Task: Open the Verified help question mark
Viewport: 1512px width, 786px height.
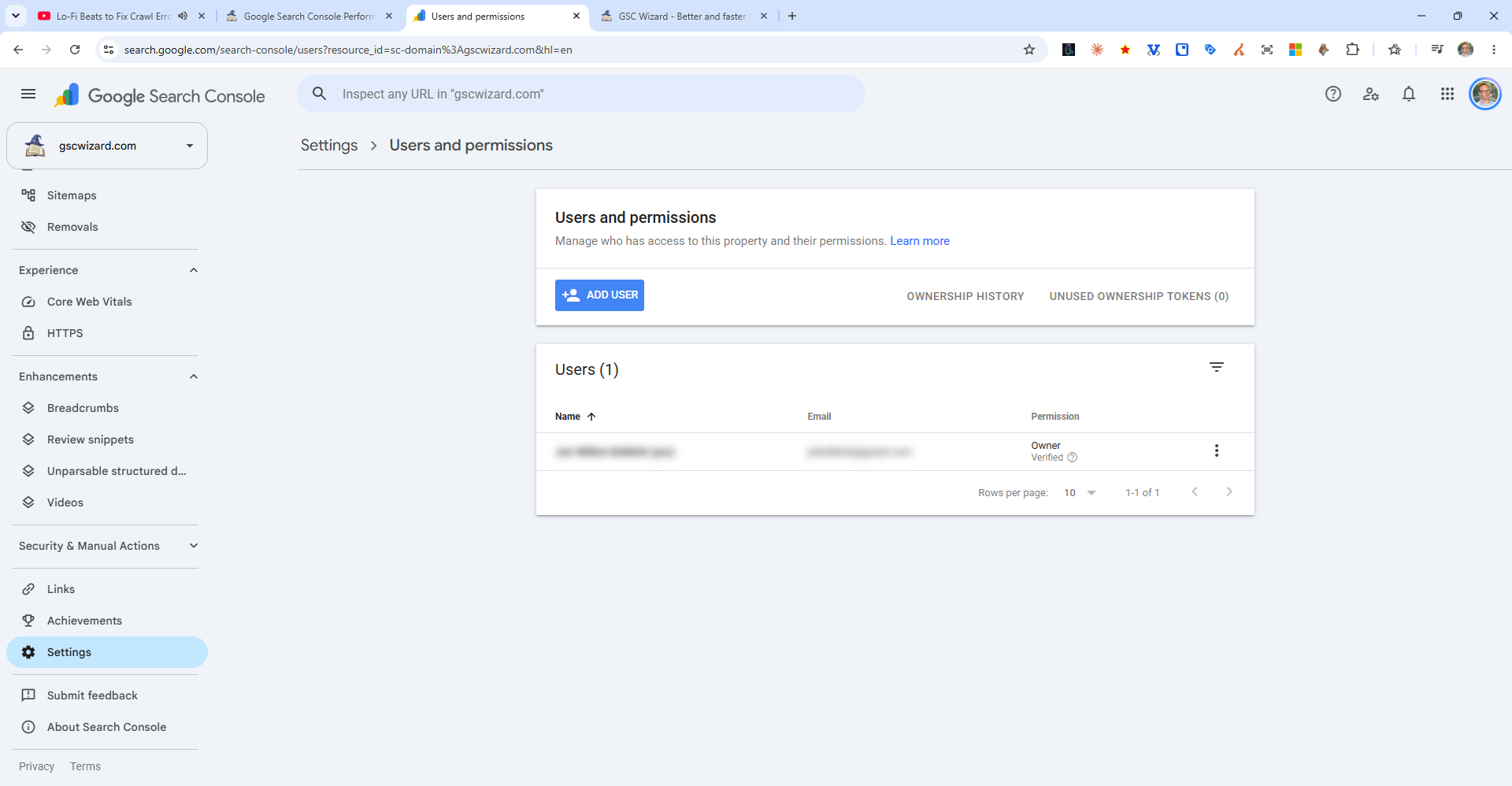Action: pyautogui.click(x=1072, y=458)
